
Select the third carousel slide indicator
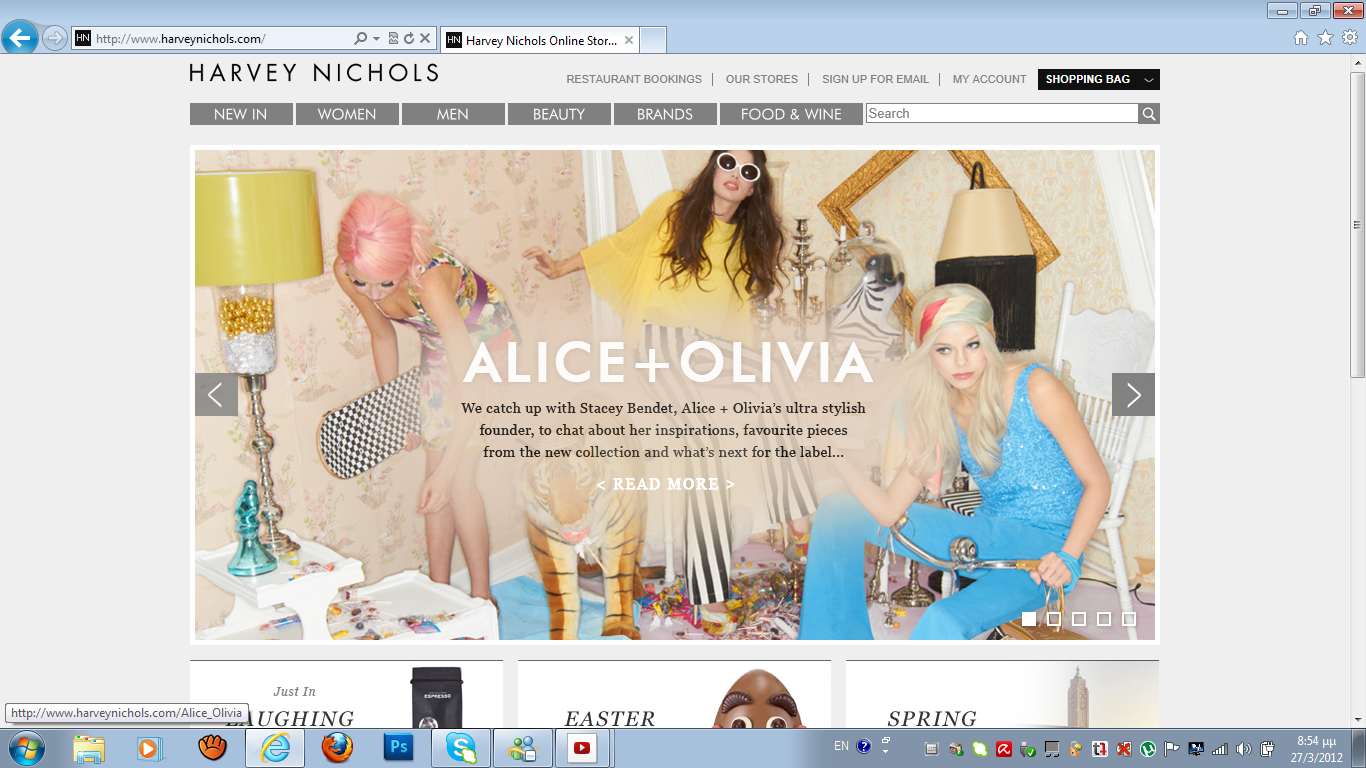[x=1079, y=619]
